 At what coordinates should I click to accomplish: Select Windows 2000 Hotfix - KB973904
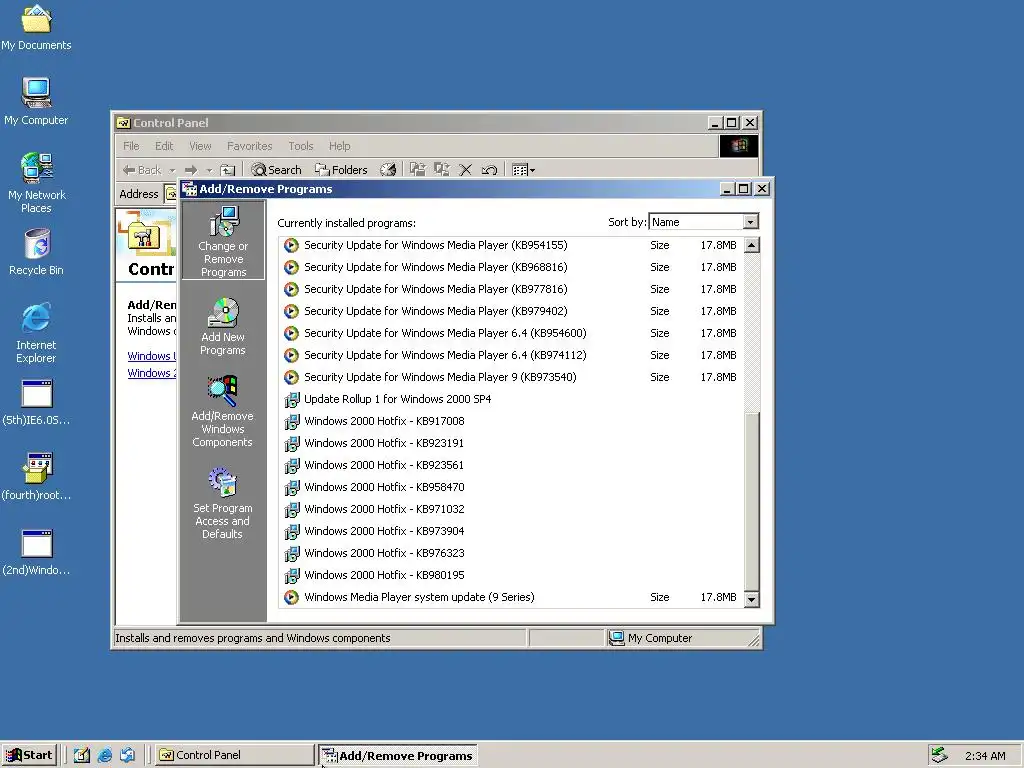pos(511,531)
